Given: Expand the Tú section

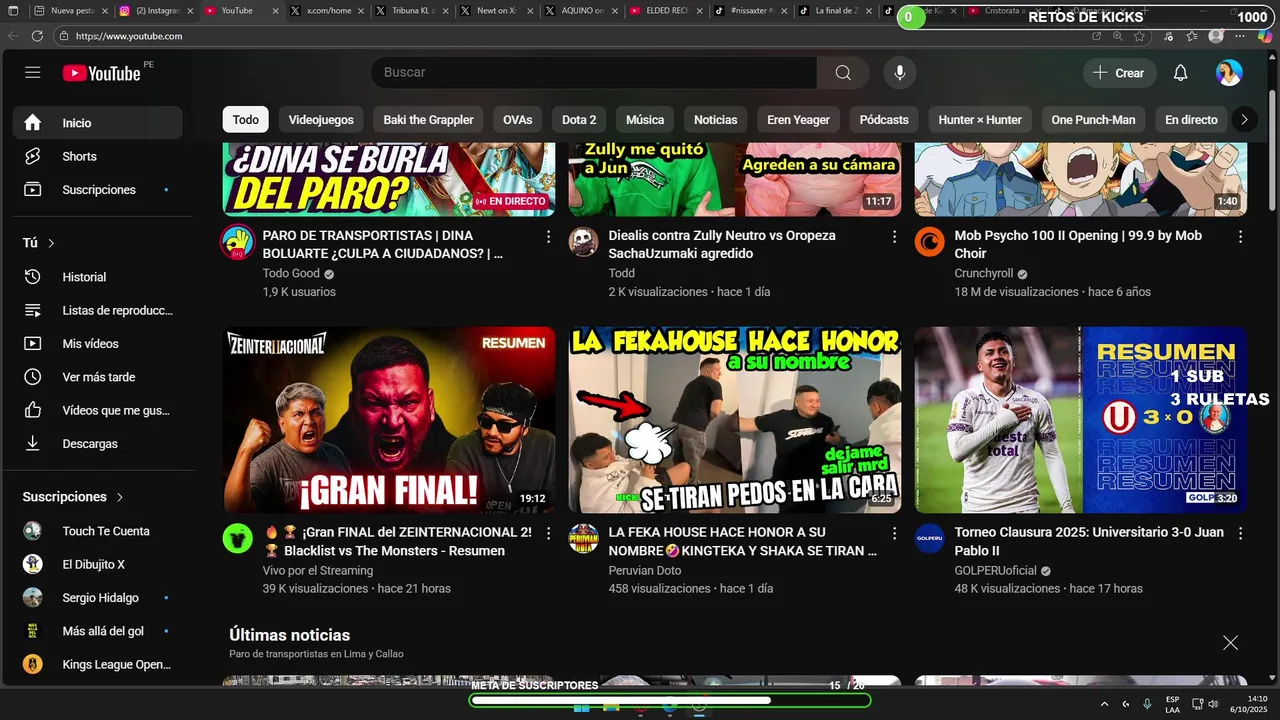Looking at the screenshot, I should tap(39, 243).
